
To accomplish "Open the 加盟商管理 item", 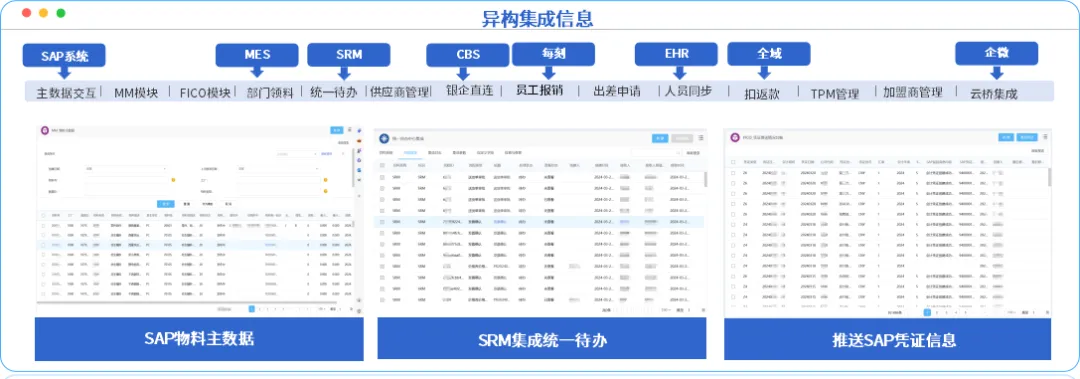I will (913, 92).
